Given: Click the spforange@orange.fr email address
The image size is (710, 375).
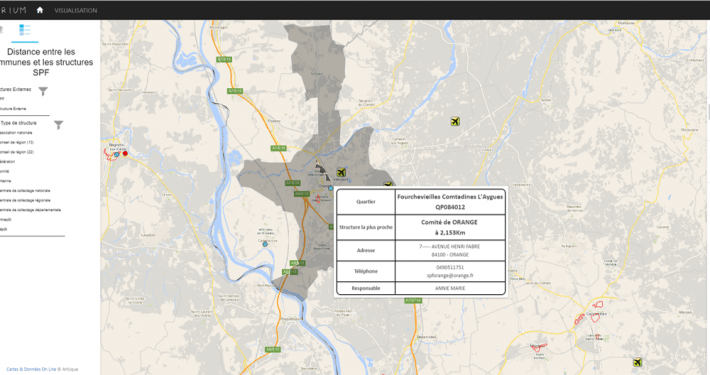Looking at the screenshot, I should click(x=450, y=275).
